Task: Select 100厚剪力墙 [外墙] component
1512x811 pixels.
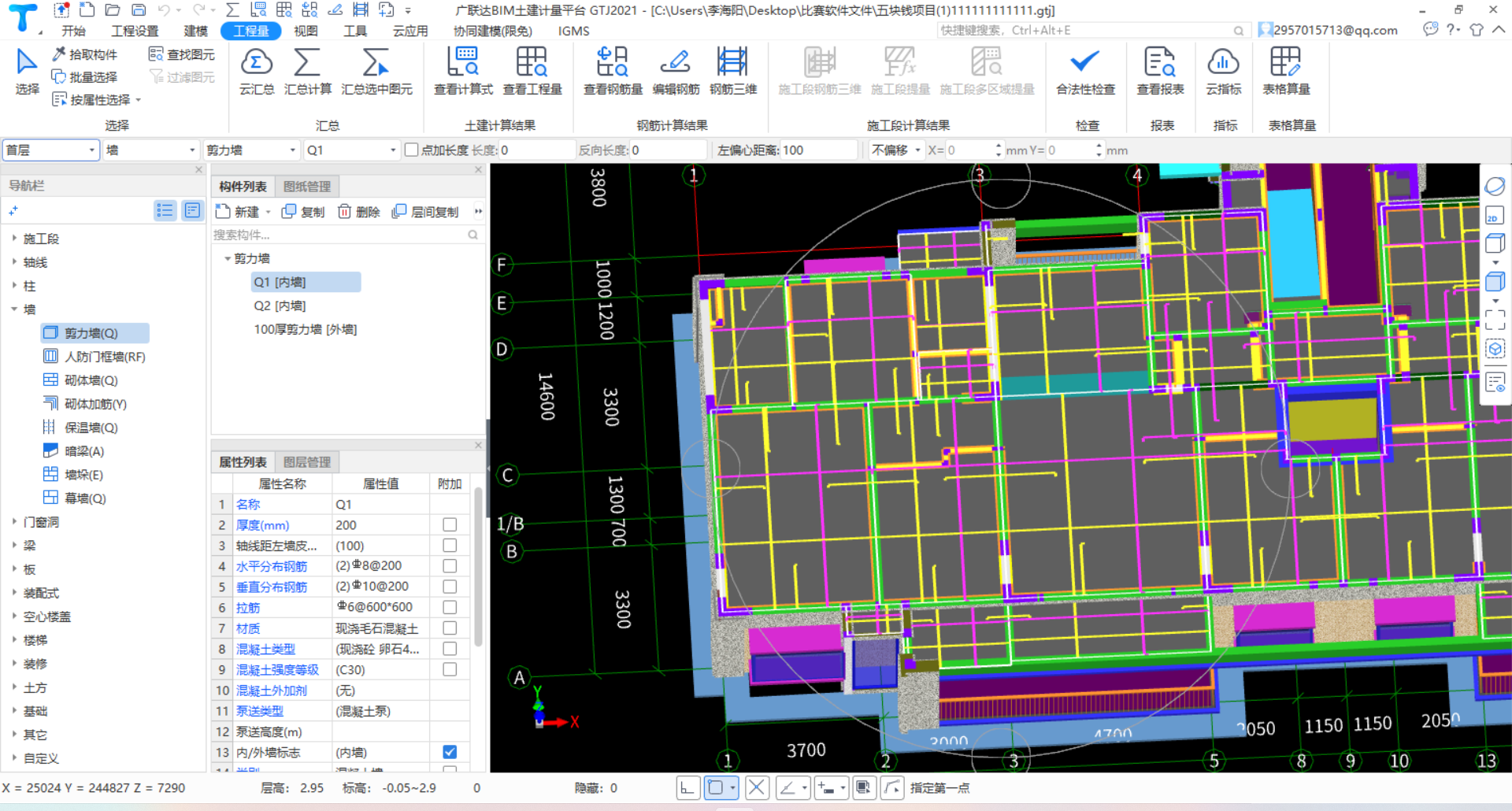Action: 305,329
